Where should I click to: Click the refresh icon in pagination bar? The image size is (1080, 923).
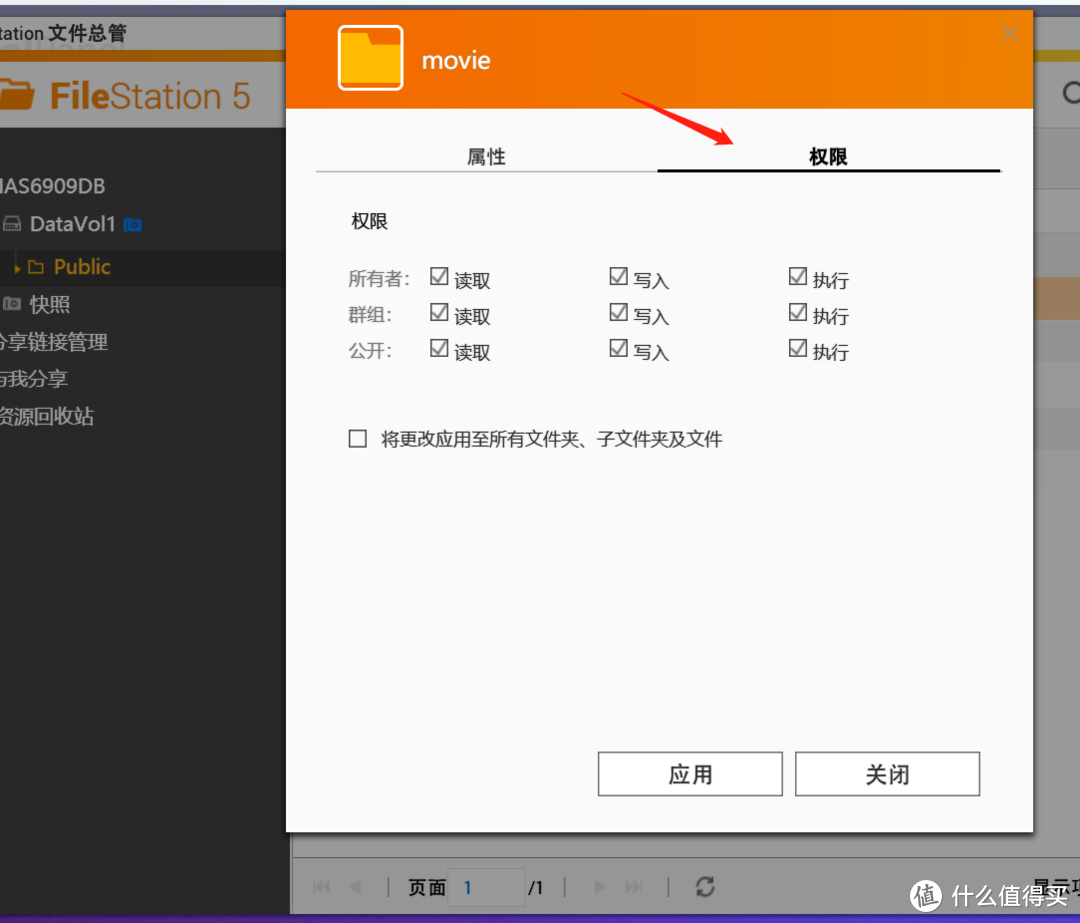pyautogui.click(x=705, y=886)
